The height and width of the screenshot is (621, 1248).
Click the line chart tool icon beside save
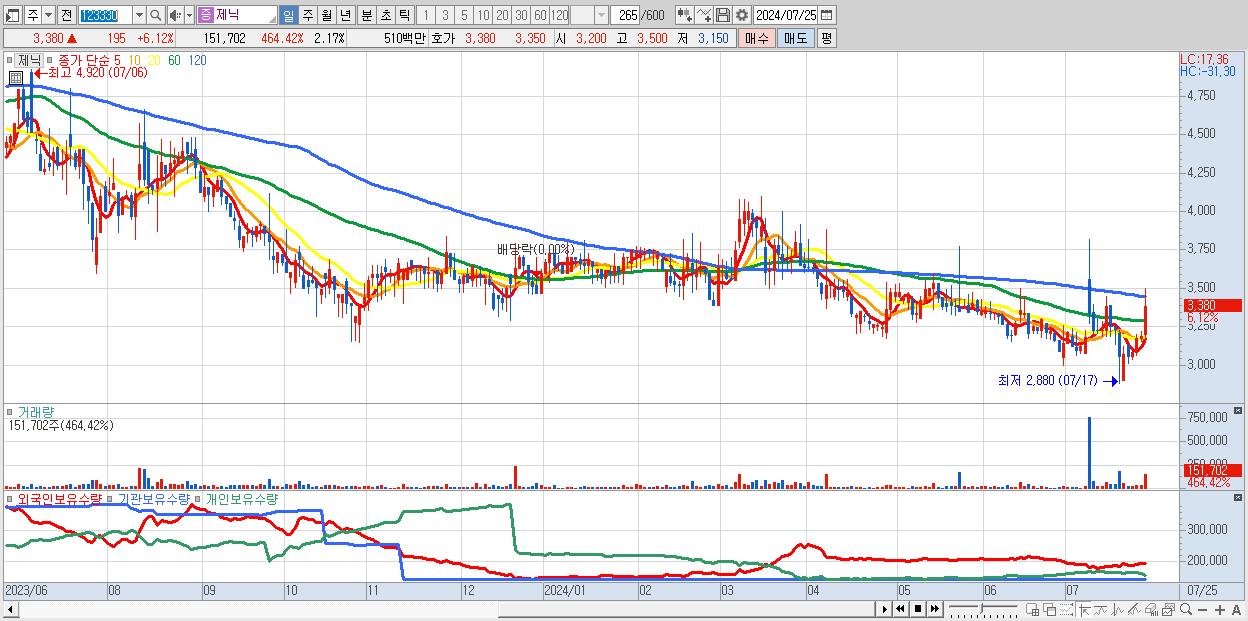point(704,15)
